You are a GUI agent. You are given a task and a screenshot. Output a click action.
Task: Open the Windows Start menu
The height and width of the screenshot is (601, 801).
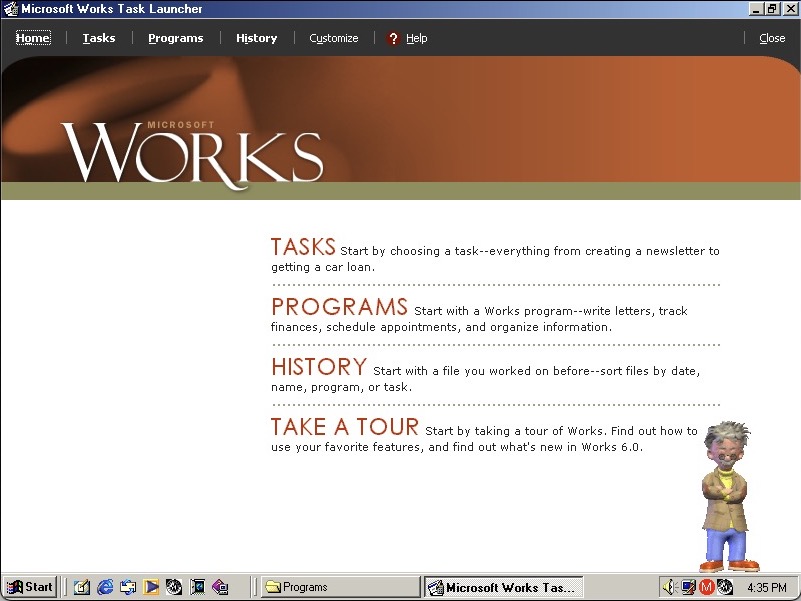pos(30,587)
